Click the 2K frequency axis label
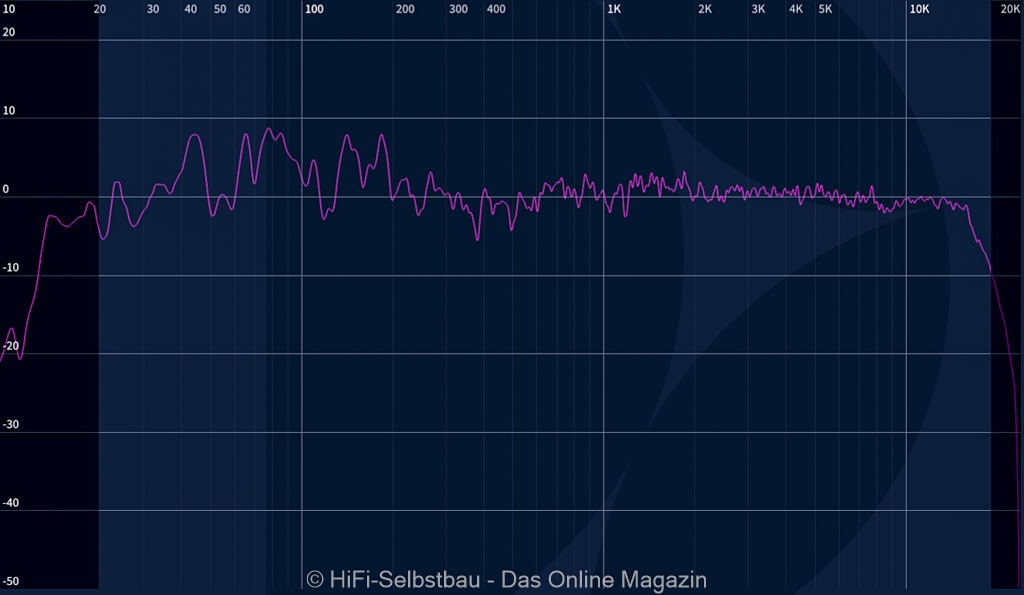This screenshot has width=1024, height=595. (x=705, y=9)
